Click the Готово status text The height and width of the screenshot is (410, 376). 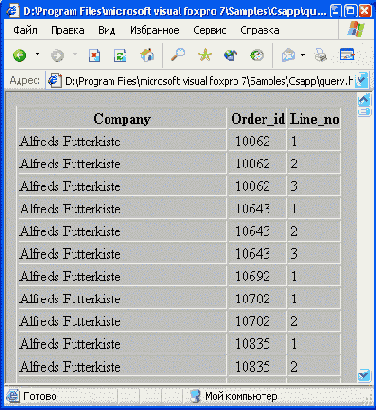(x=40, y=396)
